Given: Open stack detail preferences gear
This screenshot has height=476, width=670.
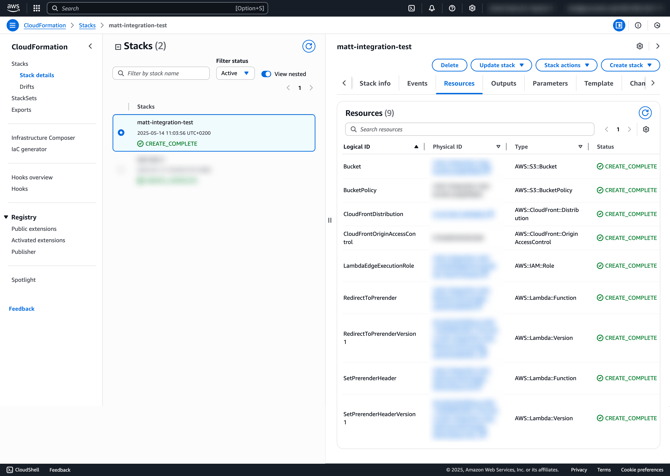Looking at the screenshot, I should [640, 46].
